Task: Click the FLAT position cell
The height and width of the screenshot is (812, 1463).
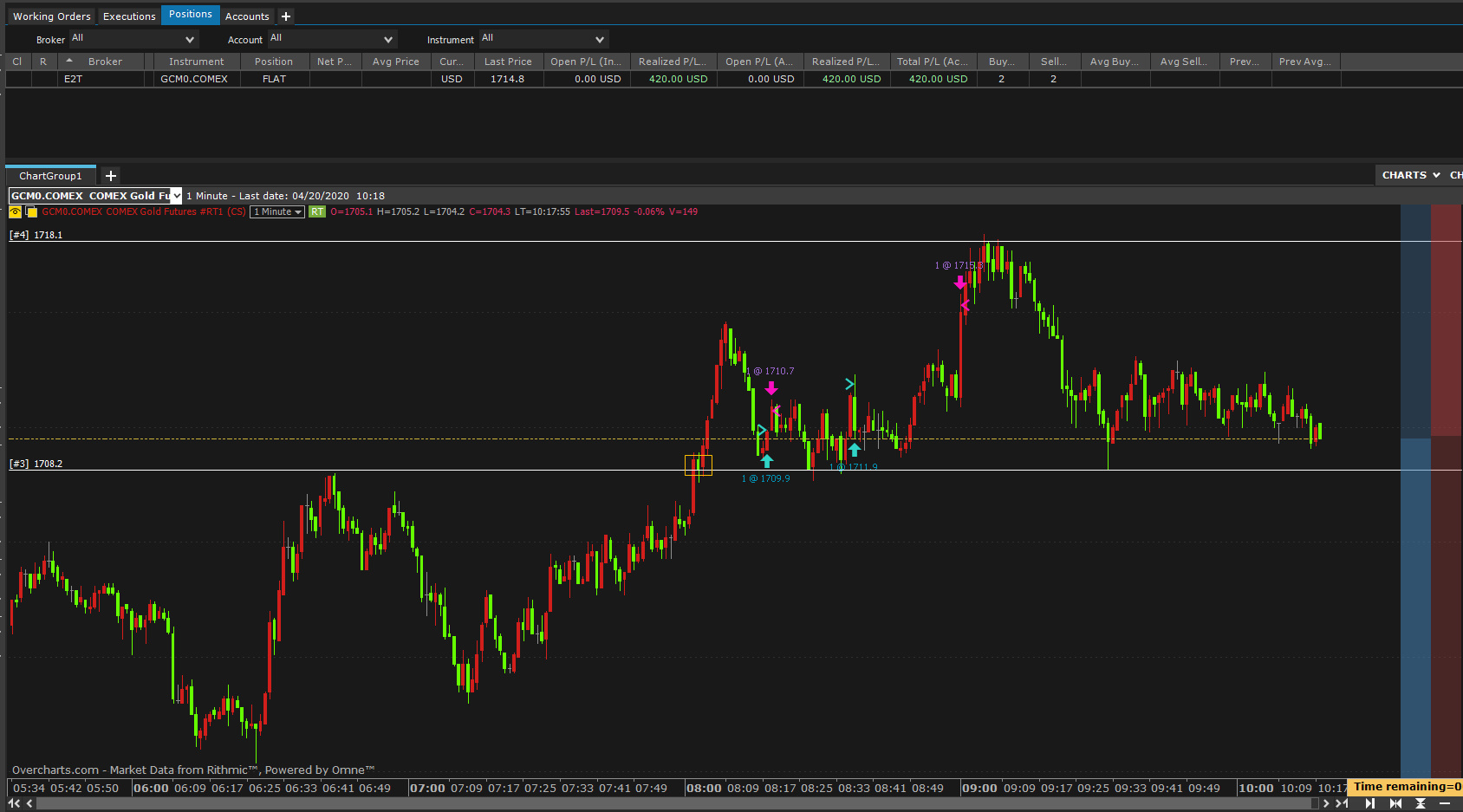Action: point(274,79)
